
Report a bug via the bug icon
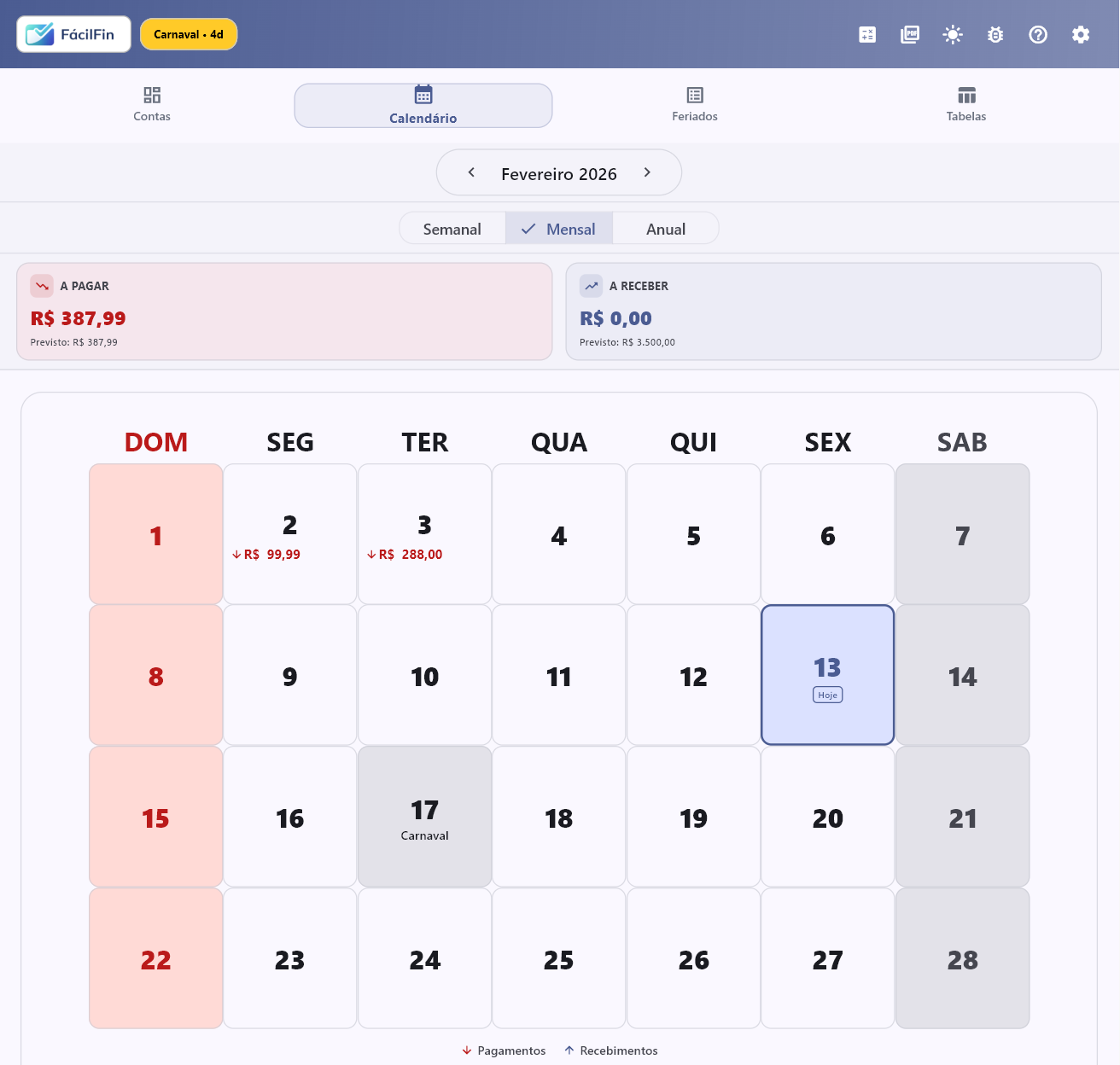[995, 34]
